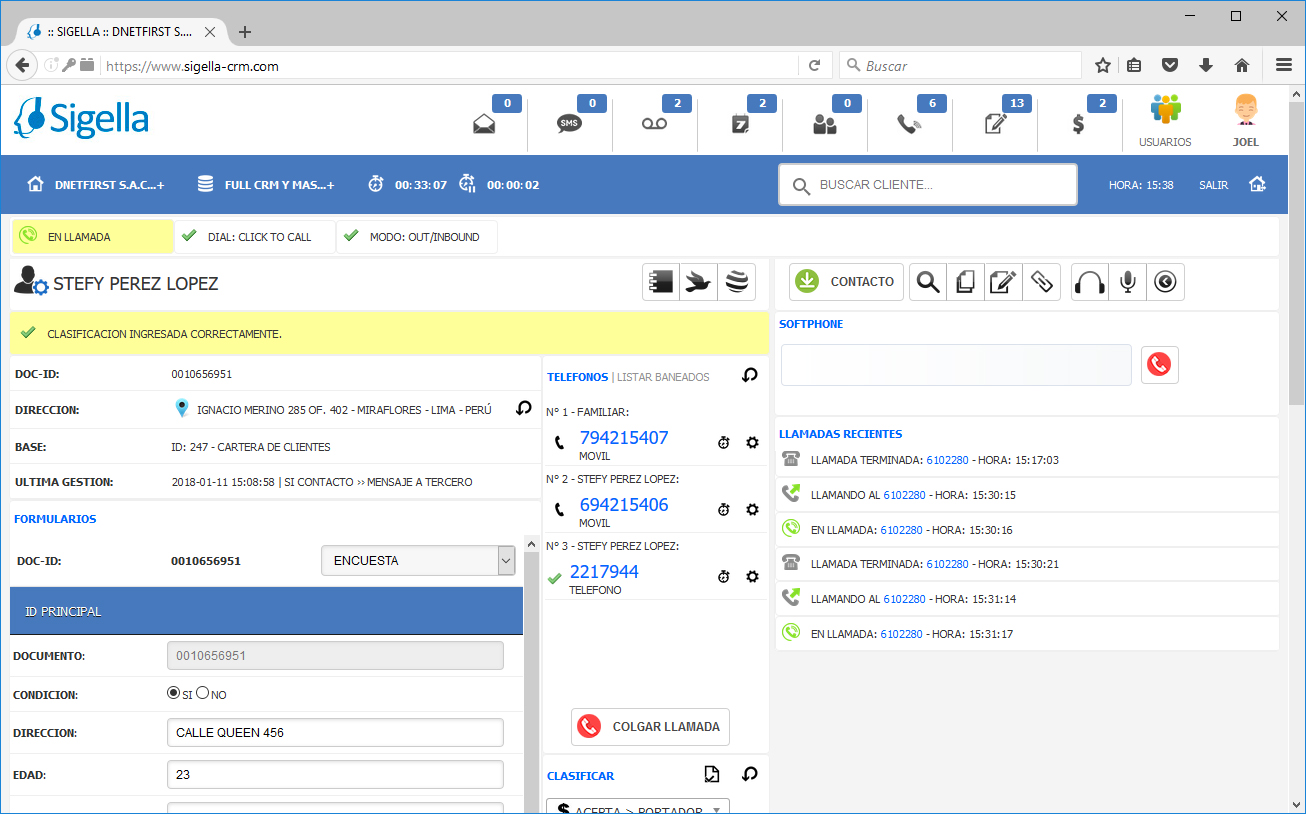Hang up with the red softphone button

pos(1160,365)
